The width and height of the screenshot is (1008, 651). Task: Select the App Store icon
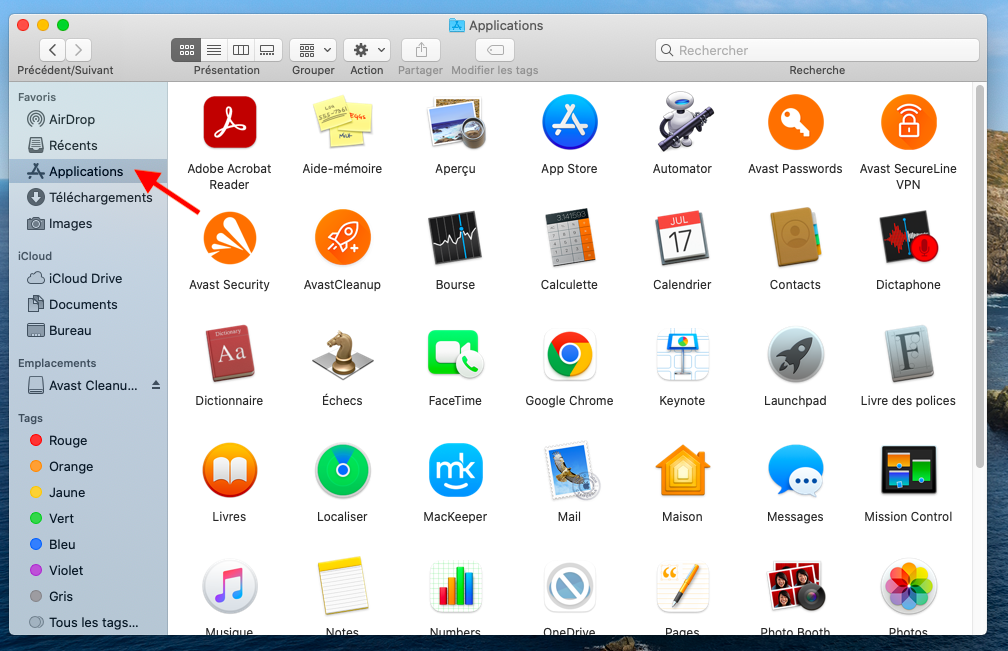pyautogui.click(x=570, y=122)
